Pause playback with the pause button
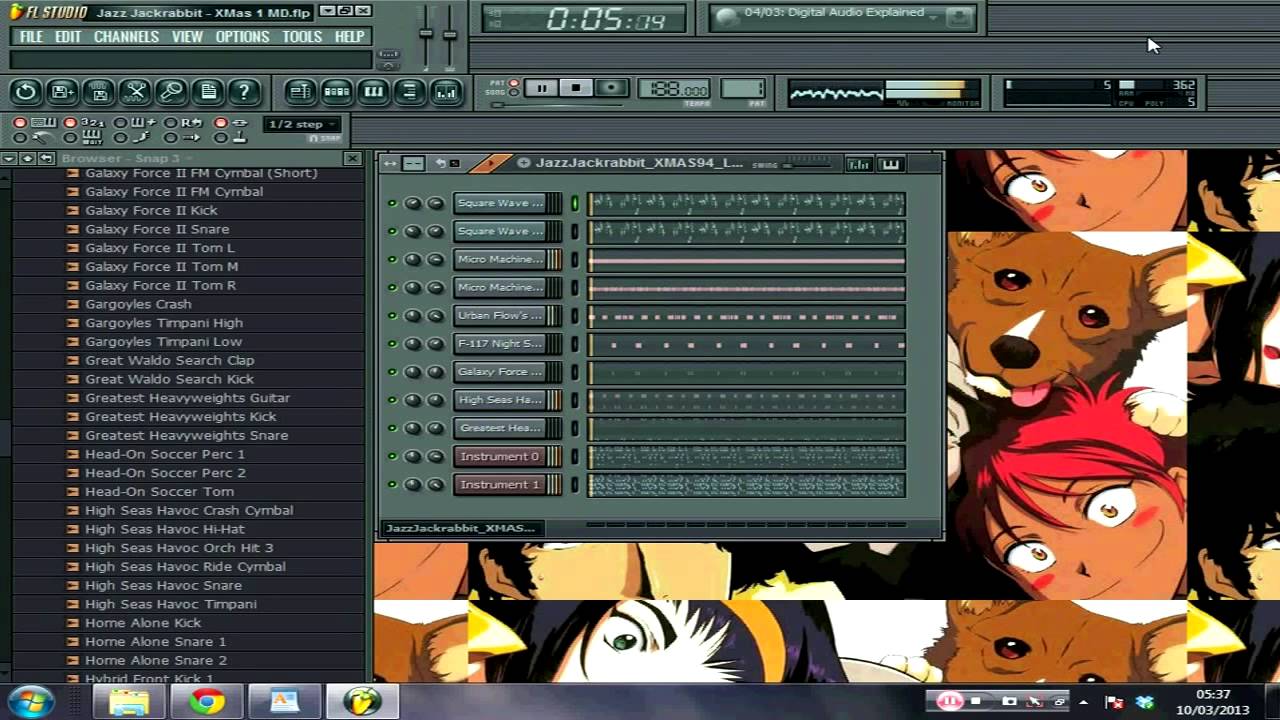Viewport: 1280px width, 720px height. coord(541,88)
